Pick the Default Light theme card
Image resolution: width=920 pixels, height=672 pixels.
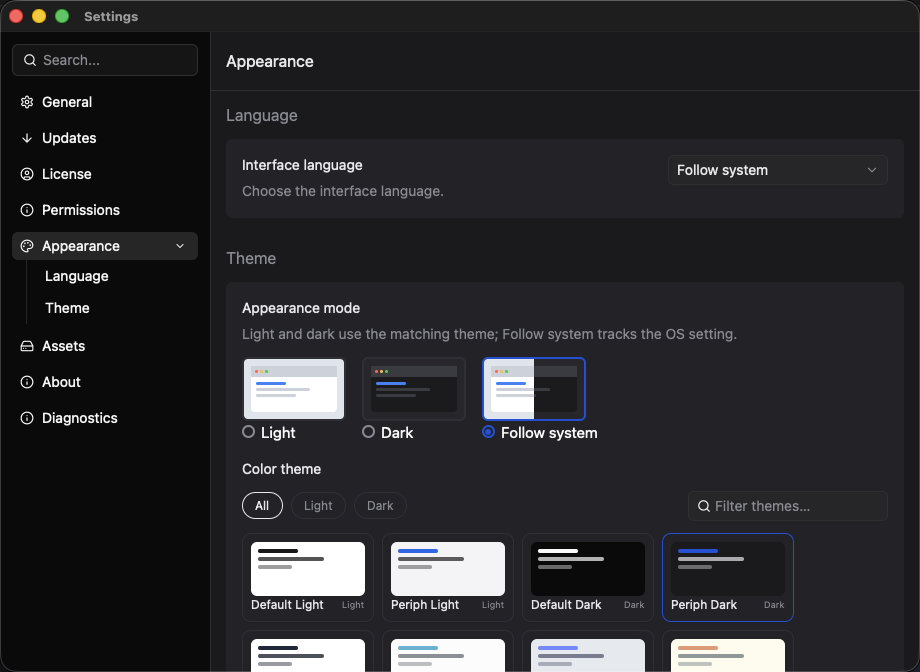pyautogui.click(x=308, y=578)
